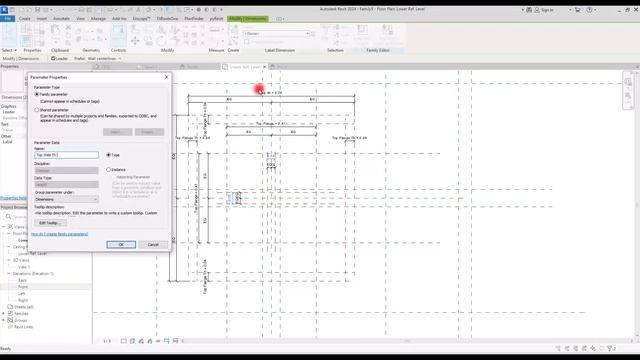Screen dimensions: 640x360
Task: Select the Shared parameter radio button
Action: click(37, 110)
